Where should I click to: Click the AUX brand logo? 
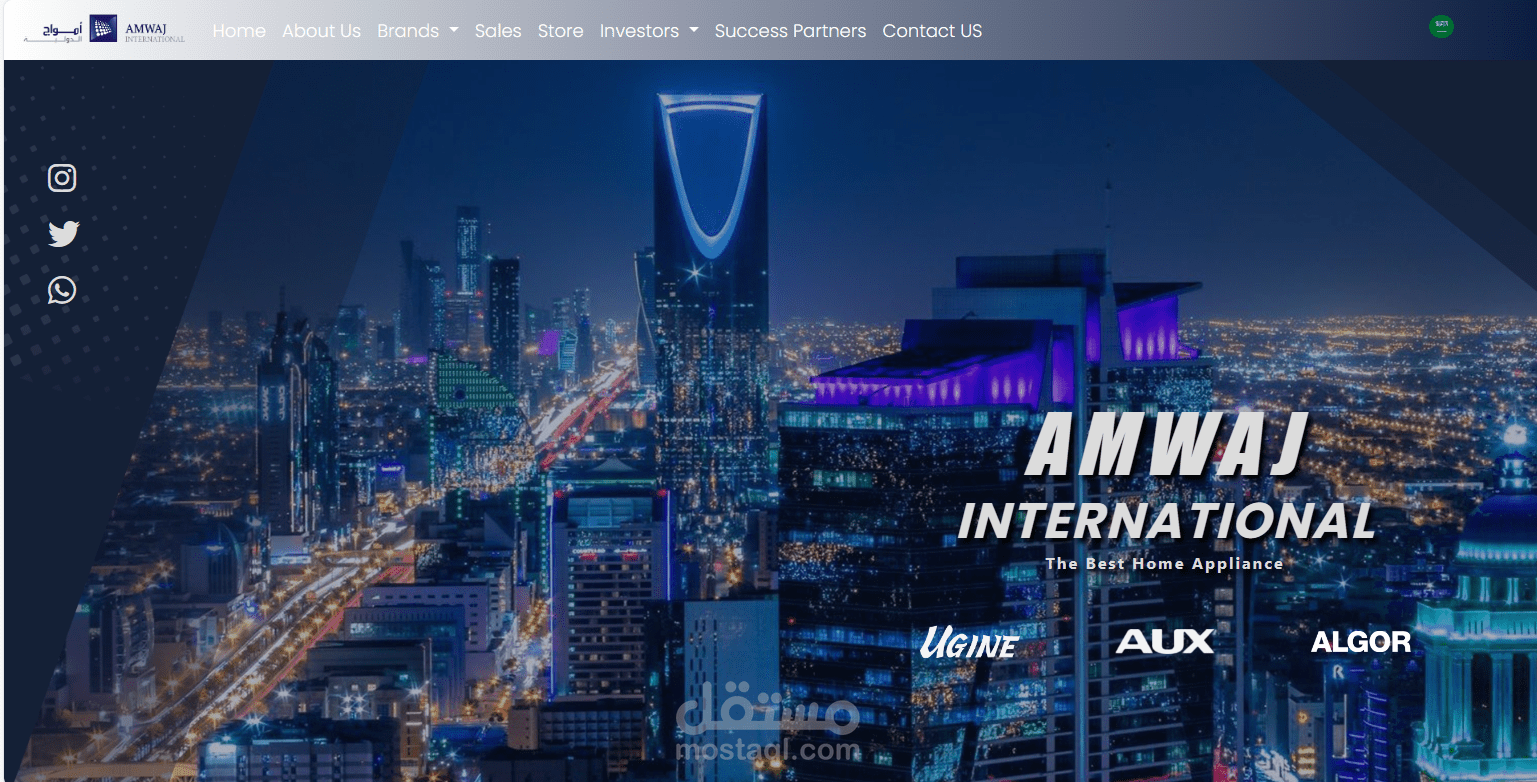tap(1165, 641)
